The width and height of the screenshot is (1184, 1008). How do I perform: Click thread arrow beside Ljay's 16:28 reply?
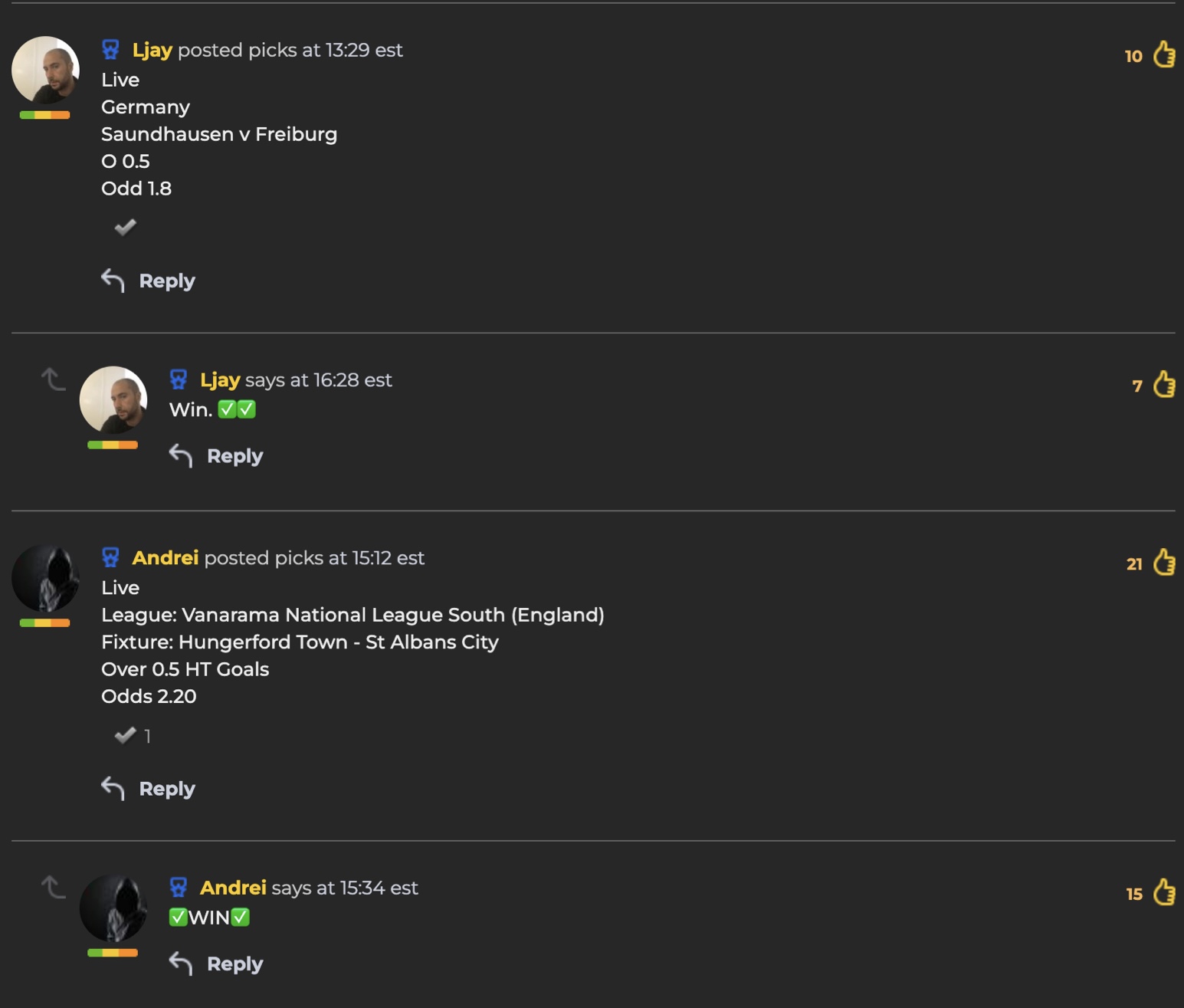pos(53,379)
